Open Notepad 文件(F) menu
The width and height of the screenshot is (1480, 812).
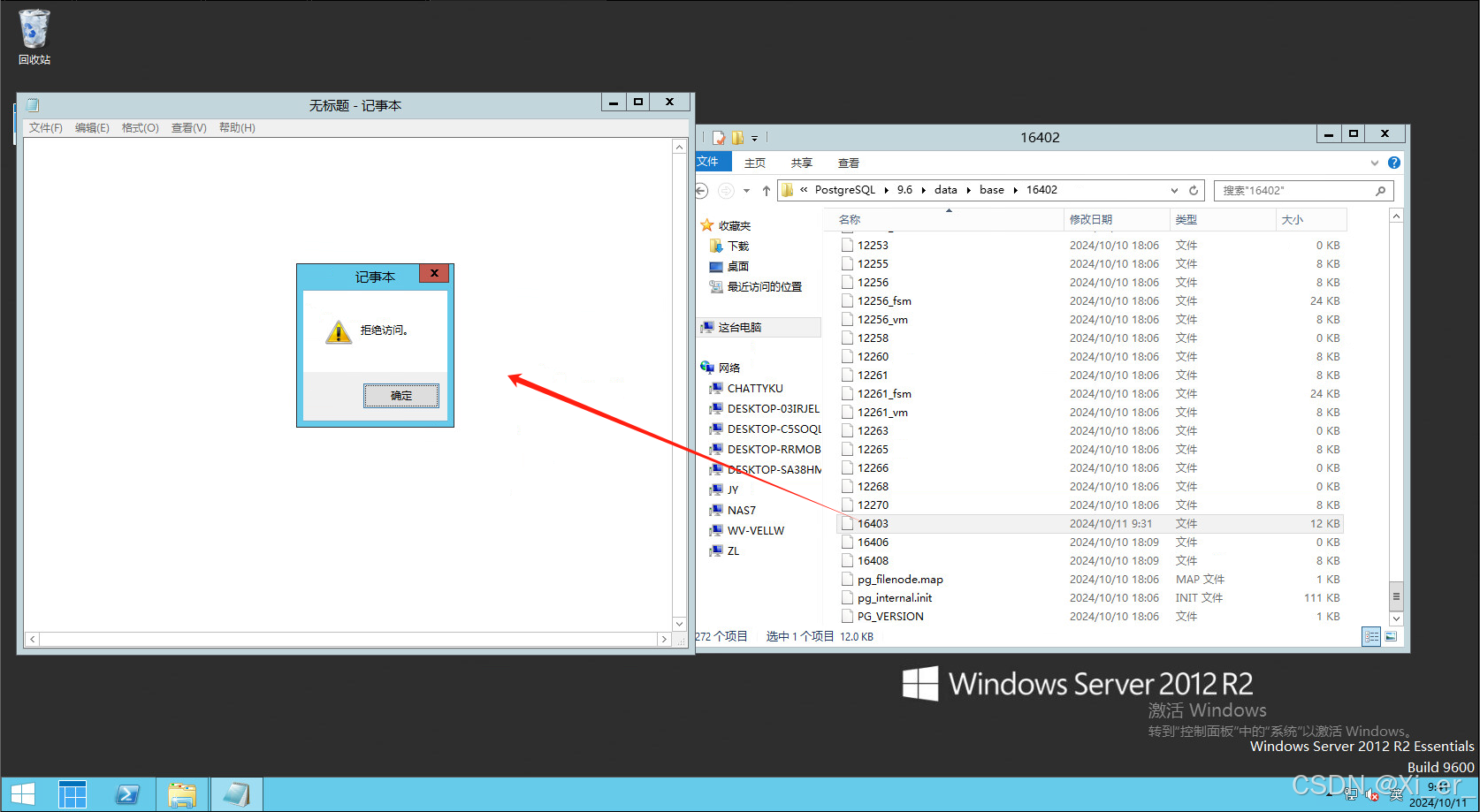(x=46, y=128)
